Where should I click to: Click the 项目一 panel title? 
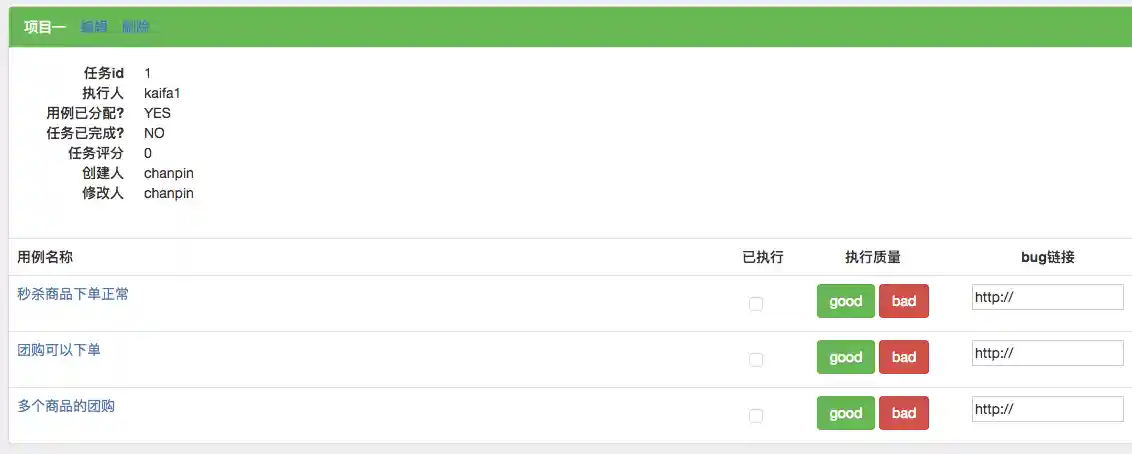45,26
